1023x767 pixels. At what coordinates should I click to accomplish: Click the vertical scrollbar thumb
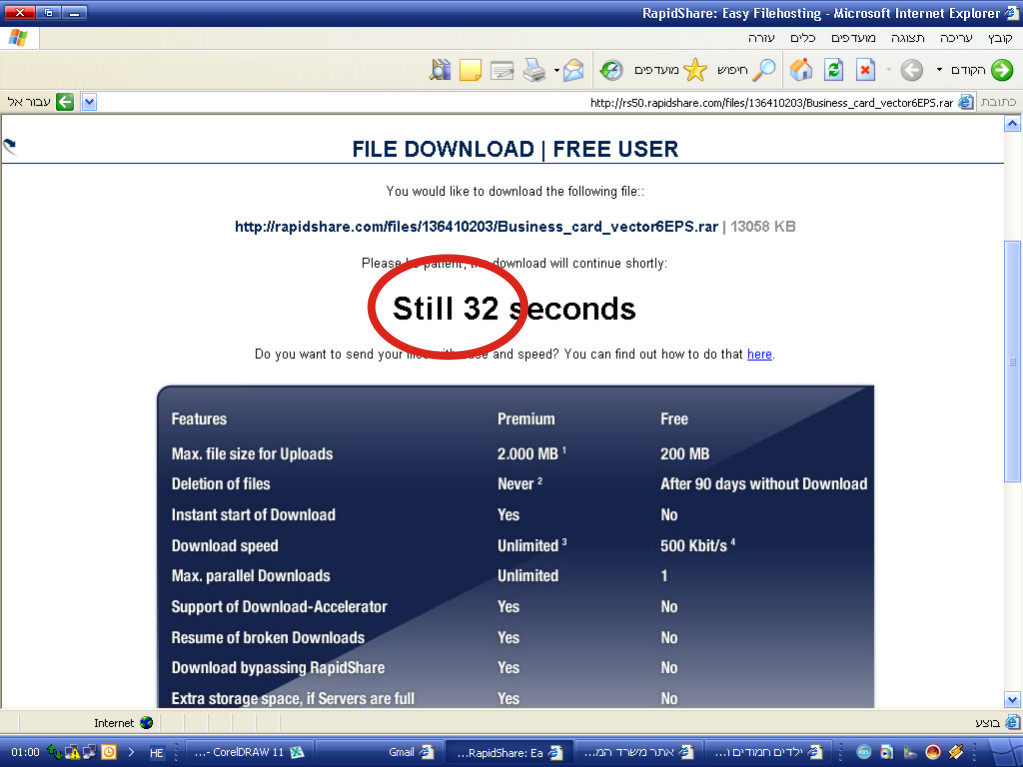(1012, 361)
